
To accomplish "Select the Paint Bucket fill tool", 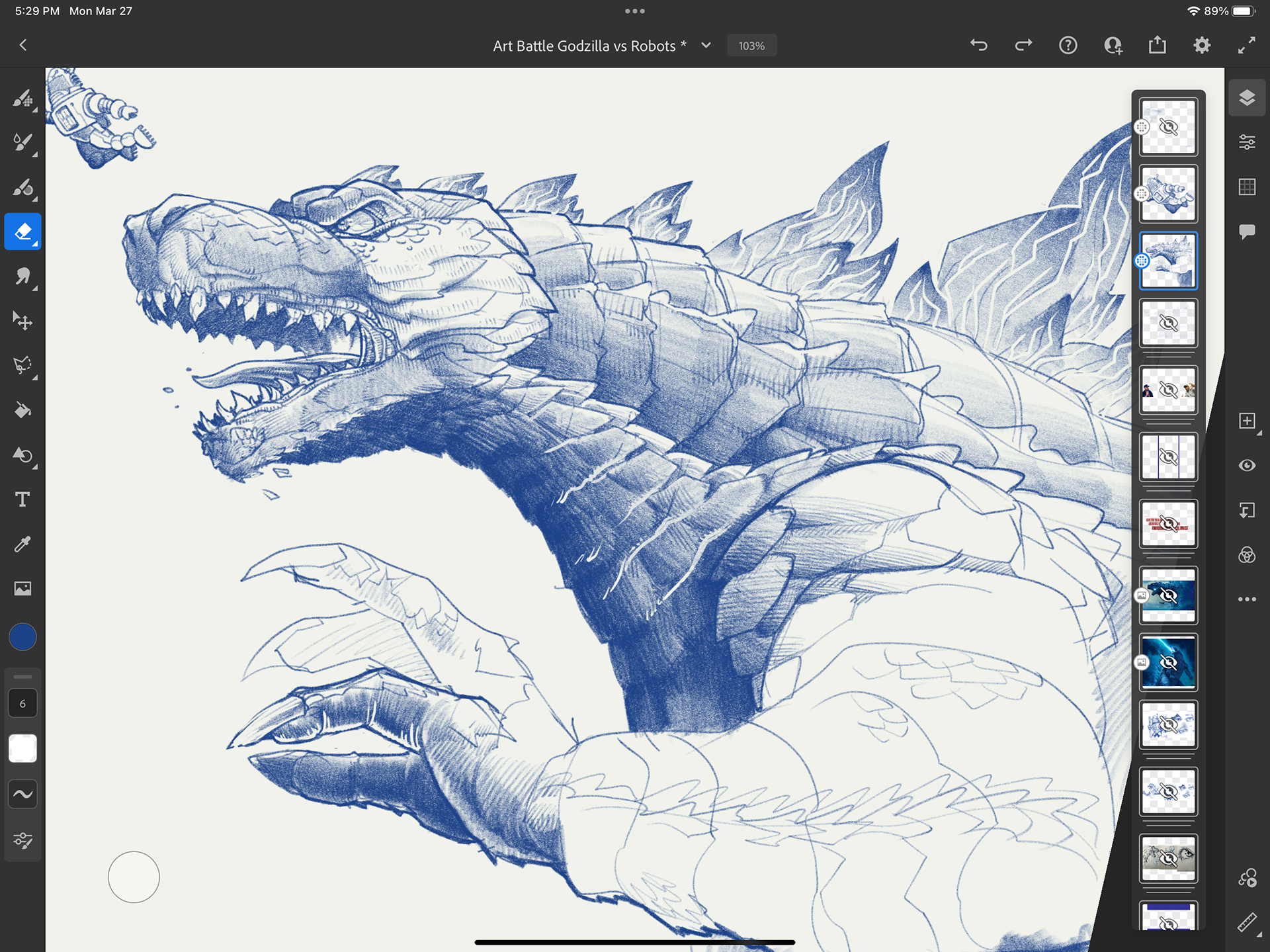I will click(x=22, y=410).
